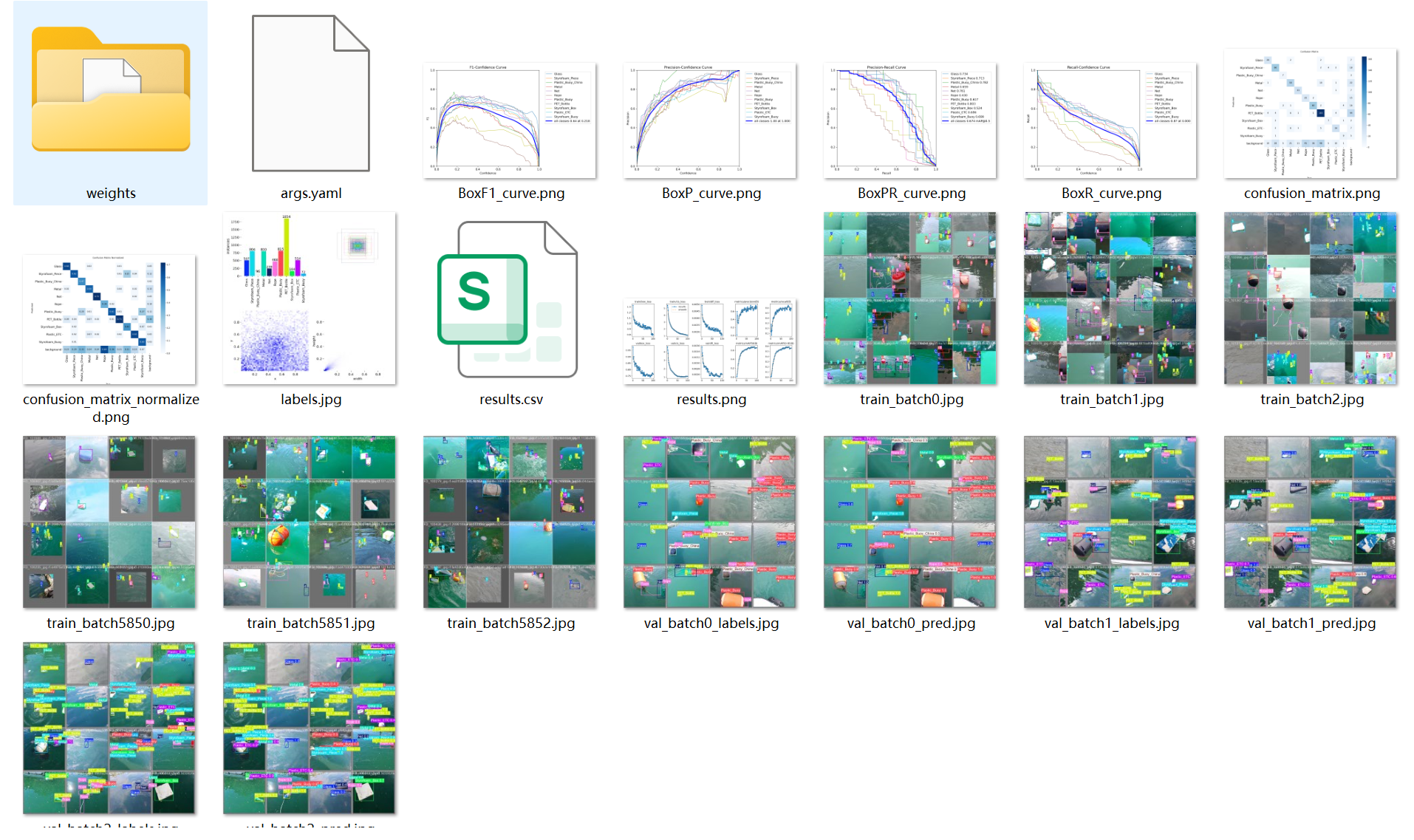Select the "results.png" file name
This screenshot has height=840, width=1414.
pyautogui.click(x=711, y=400)
